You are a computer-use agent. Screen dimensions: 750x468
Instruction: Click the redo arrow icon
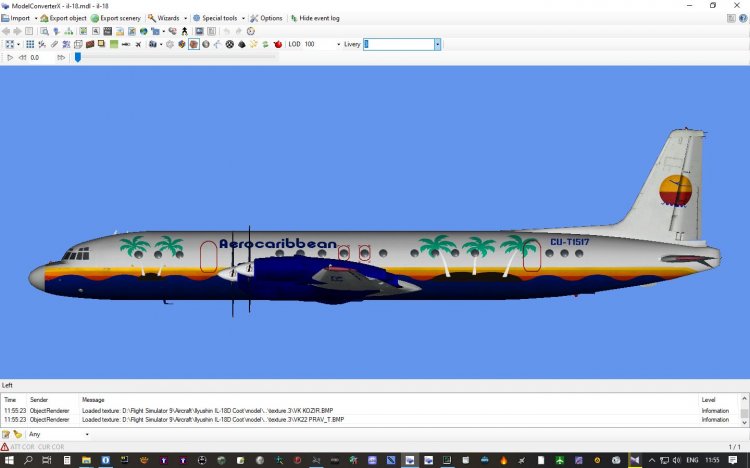click(239, 31)
